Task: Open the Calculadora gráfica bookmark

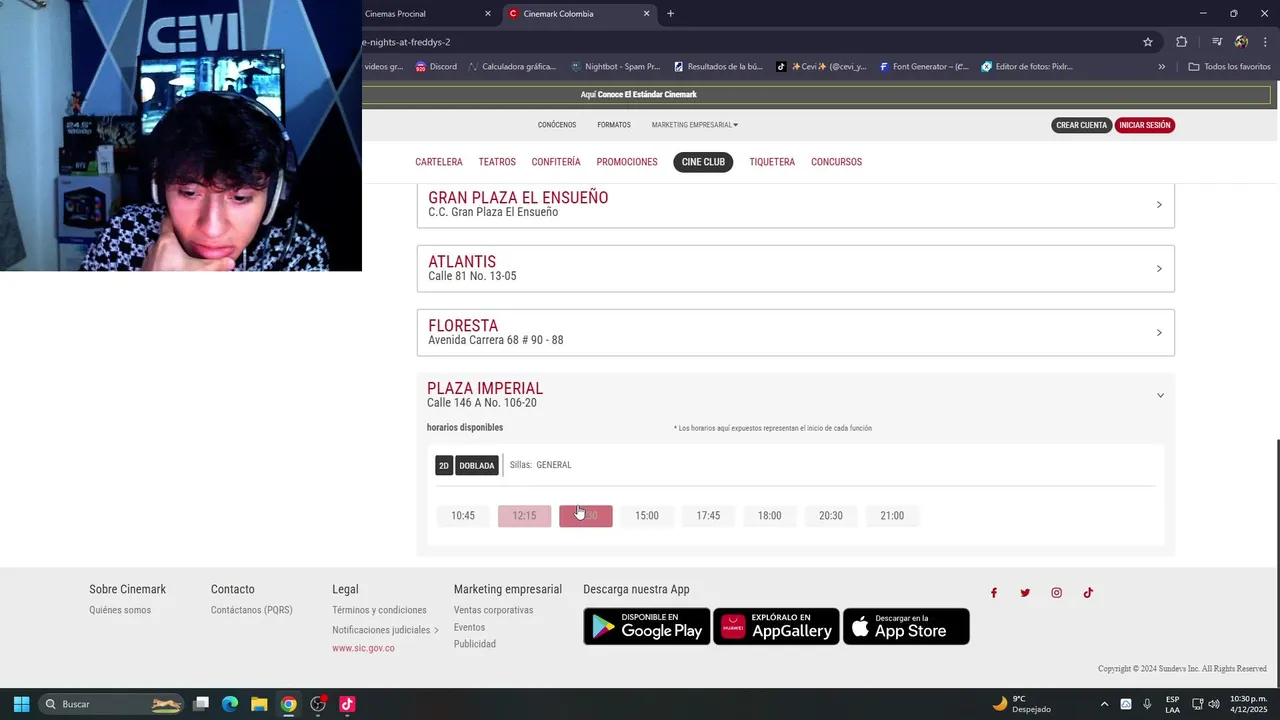Action: (511, 67)
